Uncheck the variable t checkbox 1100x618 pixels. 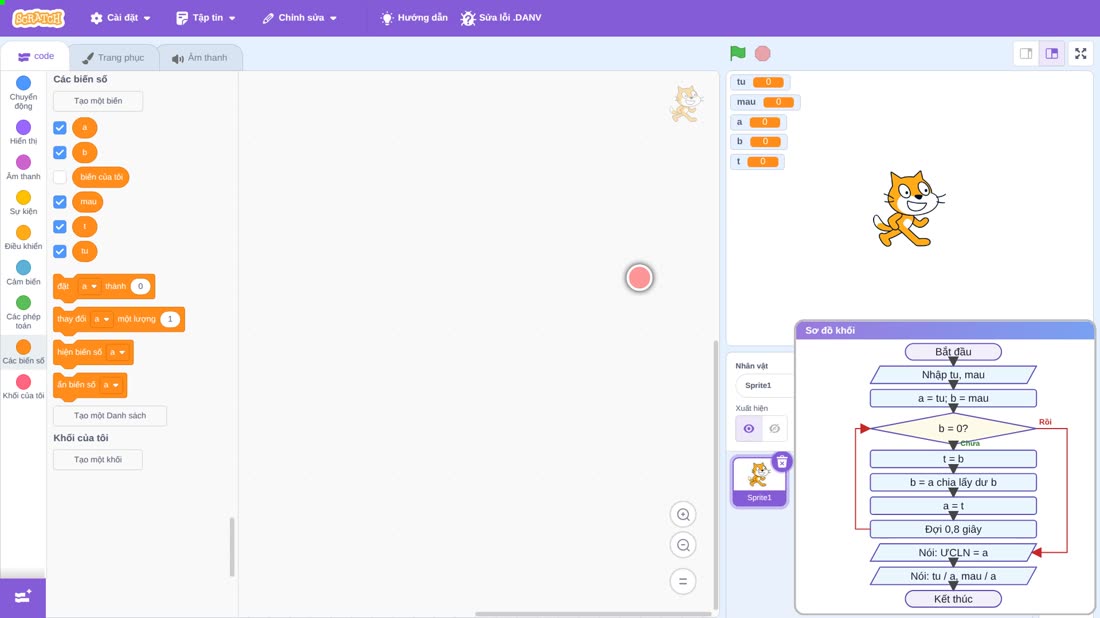pyautogui.click(x=60, y=227)
